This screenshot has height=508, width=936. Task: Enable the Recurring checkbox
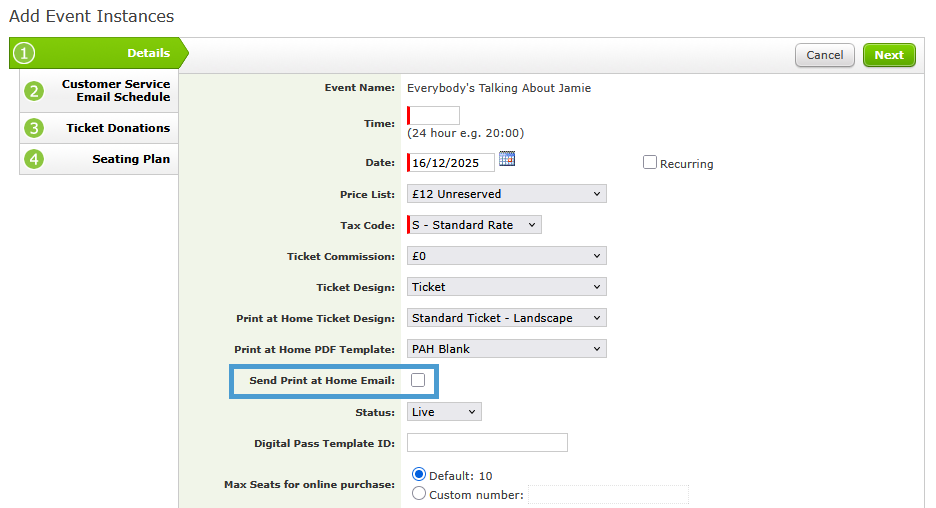click(x=650, y=163)
